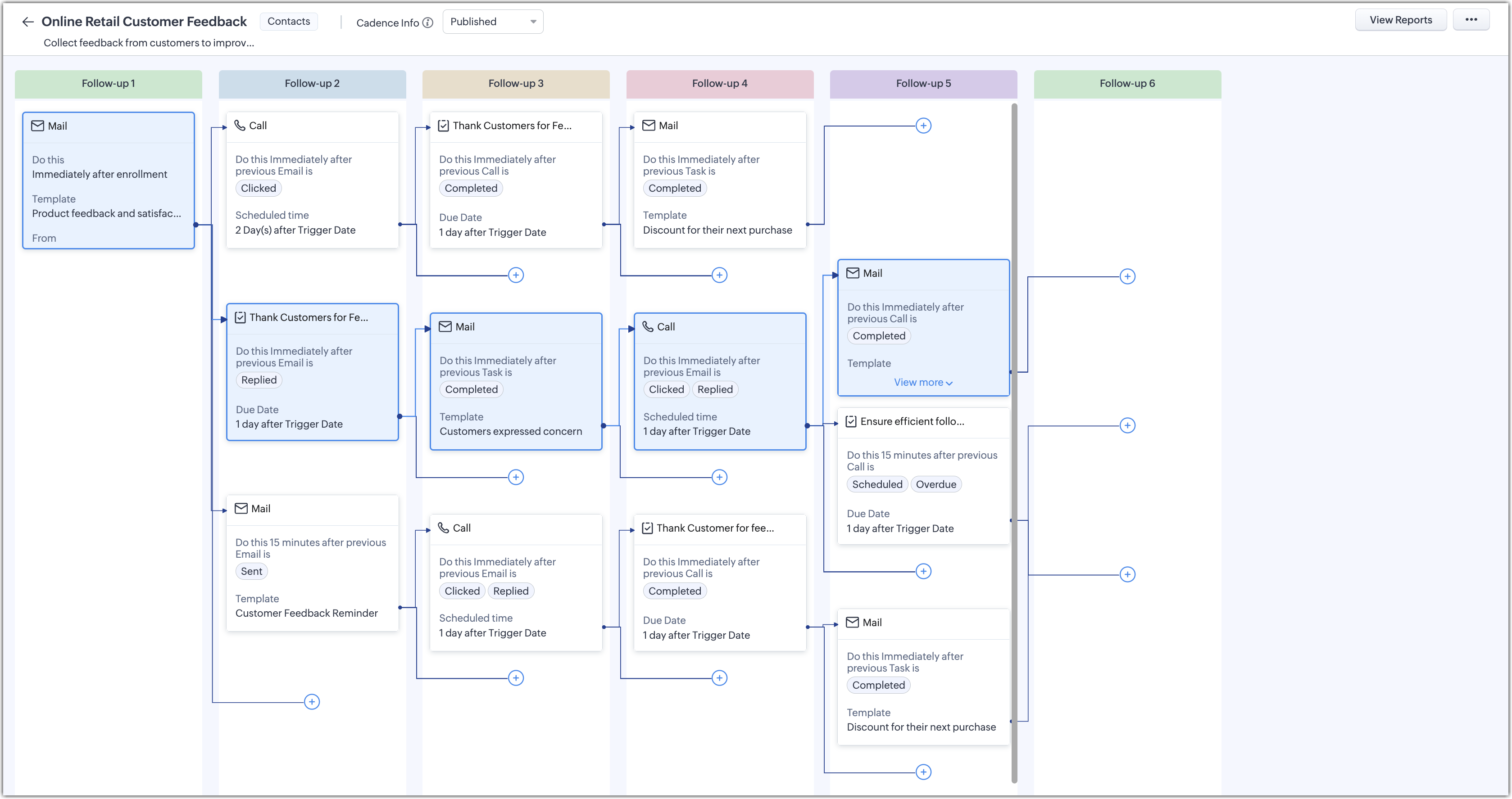Open the Contacts tab
The width and height of the screenshot is (1512, 799).
coord(288,22)
